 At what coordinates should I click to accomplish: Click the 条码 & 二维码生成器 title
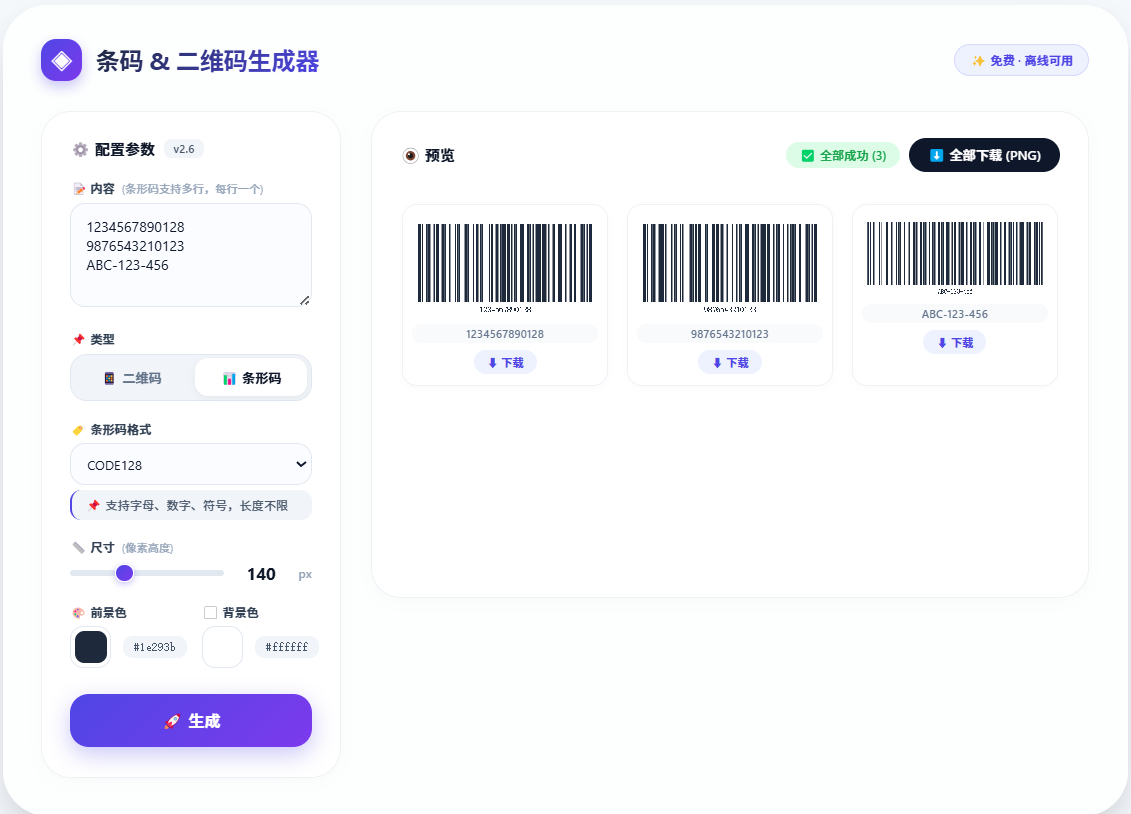click(x=208, y=61)
